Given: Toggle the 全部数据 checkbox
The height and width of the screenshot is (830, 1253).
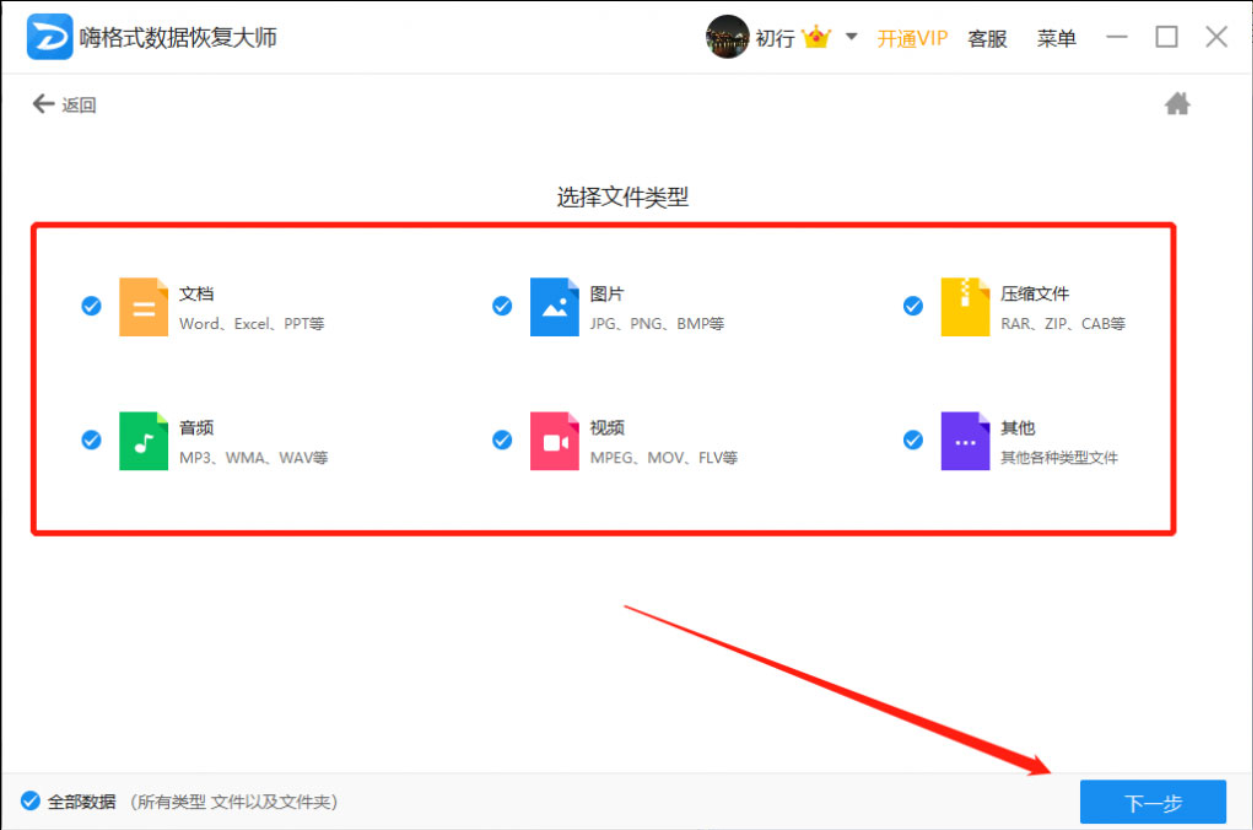Looking at the screenshot, I should (x=31, y=801).
